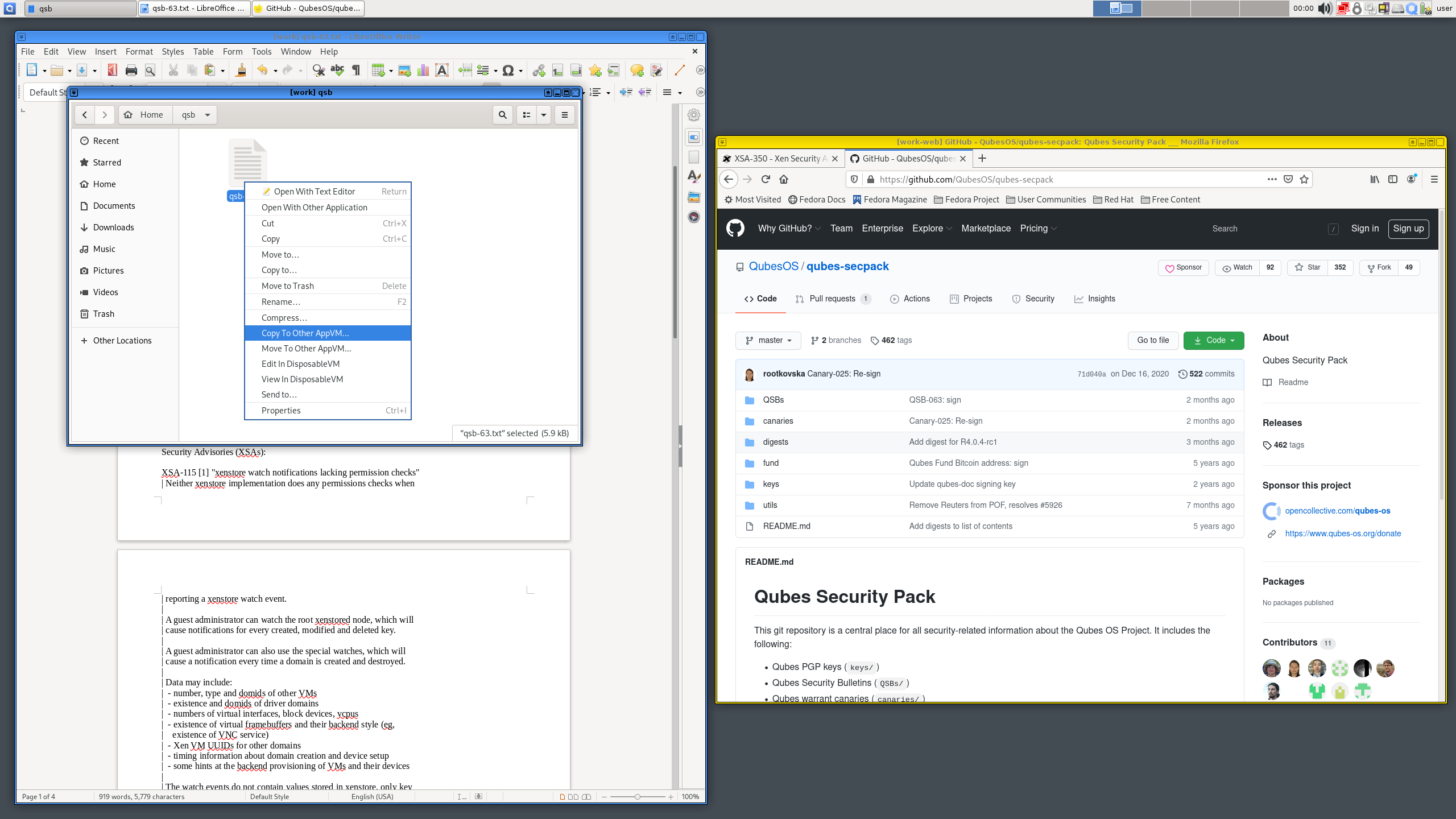This screenshot has height=819, width=1456.
Task: Open the master branch dropdown
Action: pos(768,340)
